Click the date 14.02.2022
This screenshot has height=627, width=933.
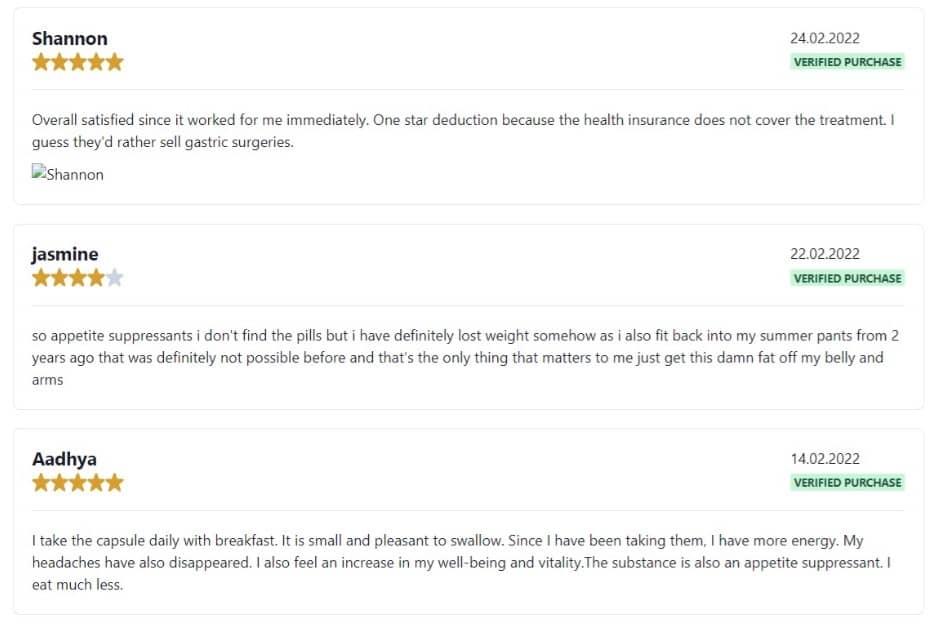[825, 459]
